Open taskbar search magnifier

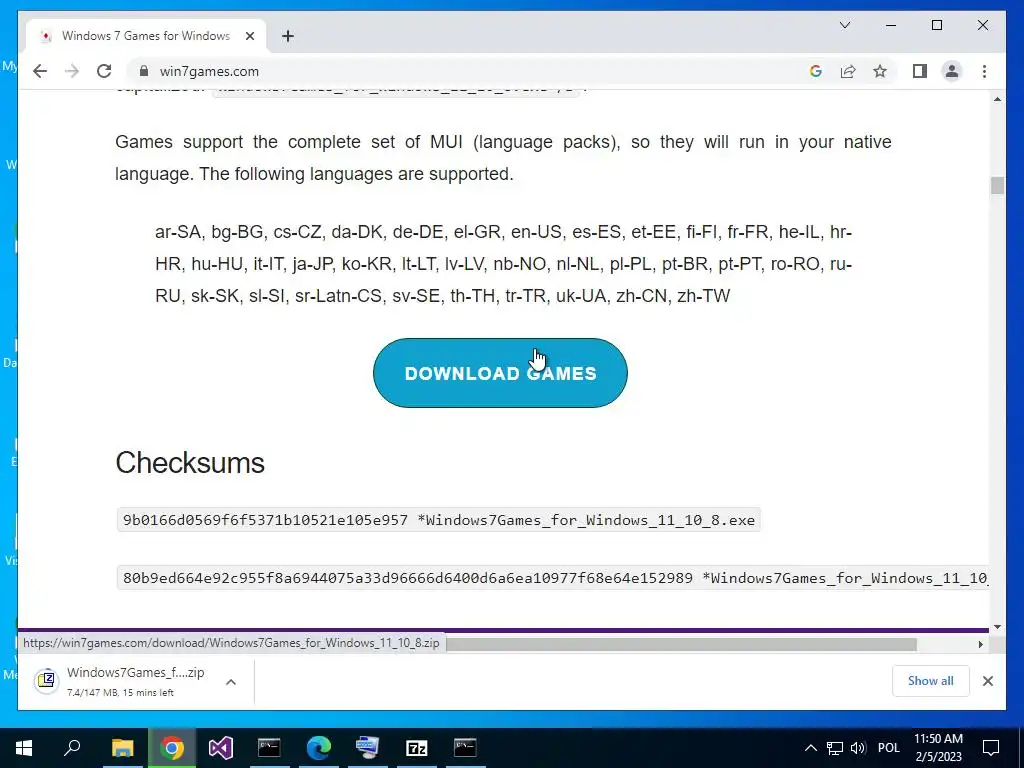click(72, 748)
